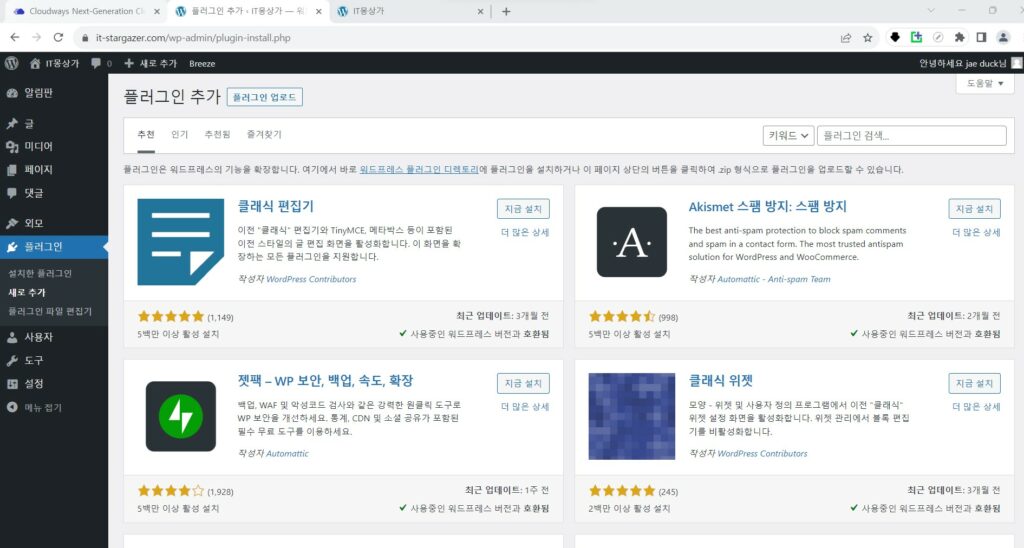Expand the 도움말 help dropdown
Viewport: 1024px width, 548px height.
985,84
